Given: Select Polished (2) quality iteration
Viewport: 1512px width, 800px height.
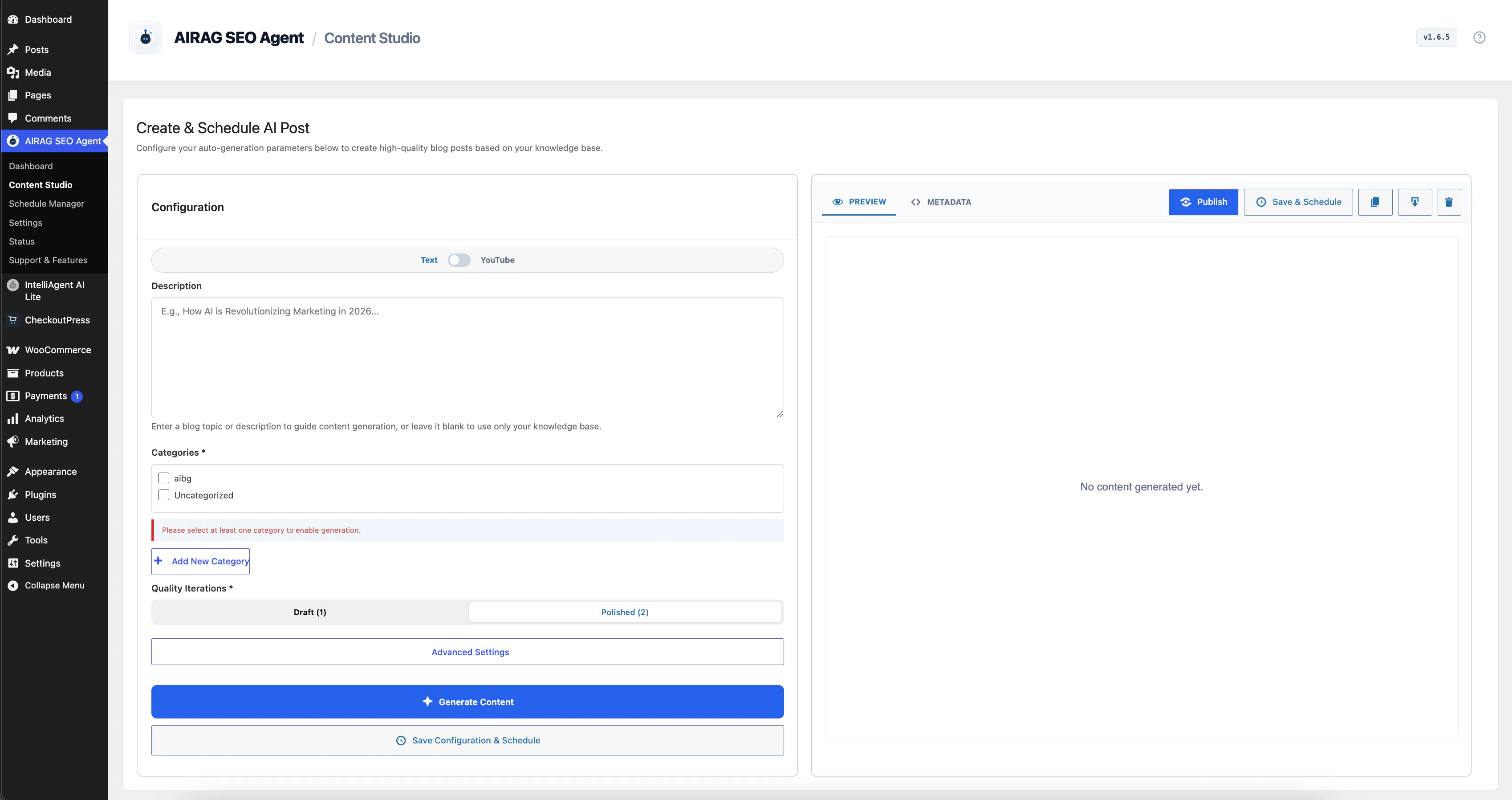Looking at the screenshot, I should pos(625,612).
